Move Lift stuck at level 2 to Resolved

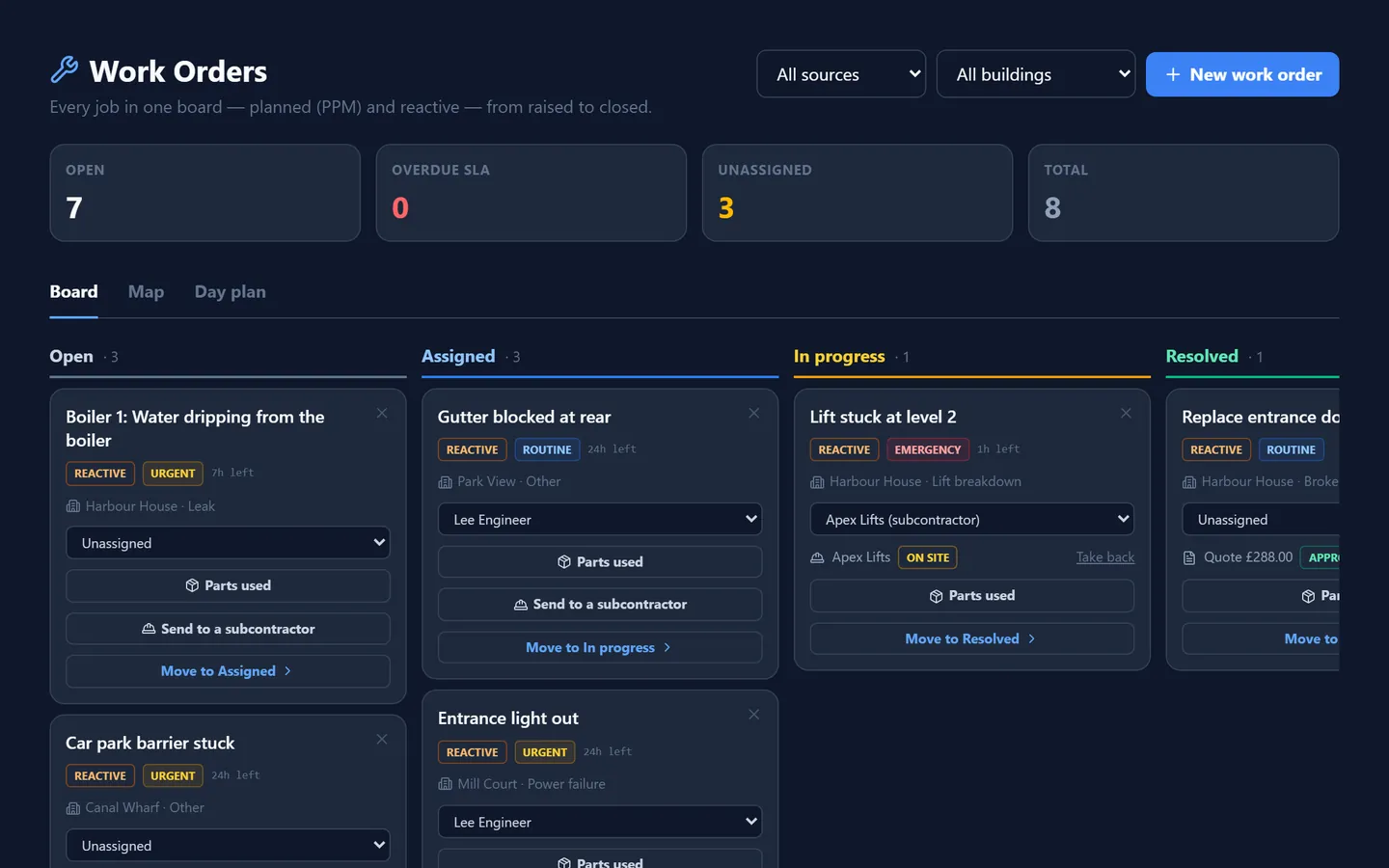[972, 638]
